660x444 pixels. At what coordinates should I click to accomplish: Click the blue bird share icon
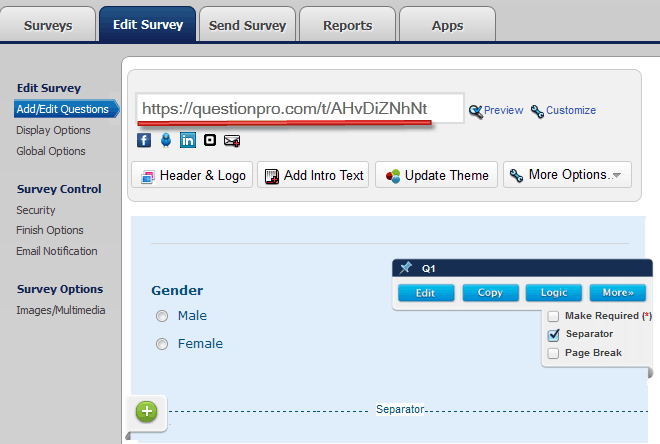click(166, 140)
